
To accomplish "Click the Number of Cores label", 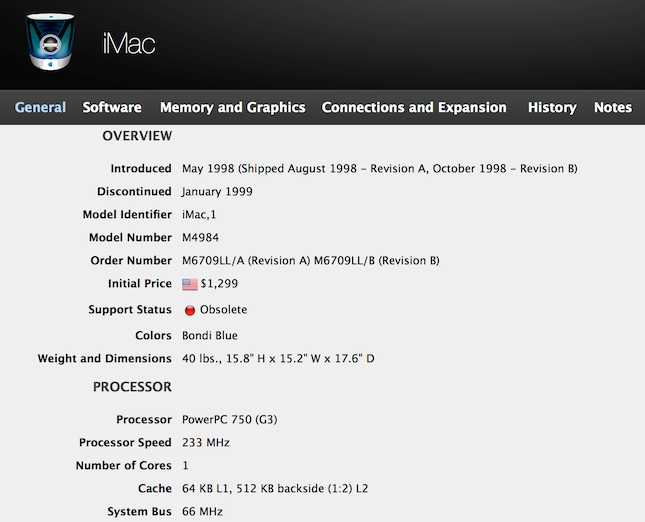I will point(123,466).
